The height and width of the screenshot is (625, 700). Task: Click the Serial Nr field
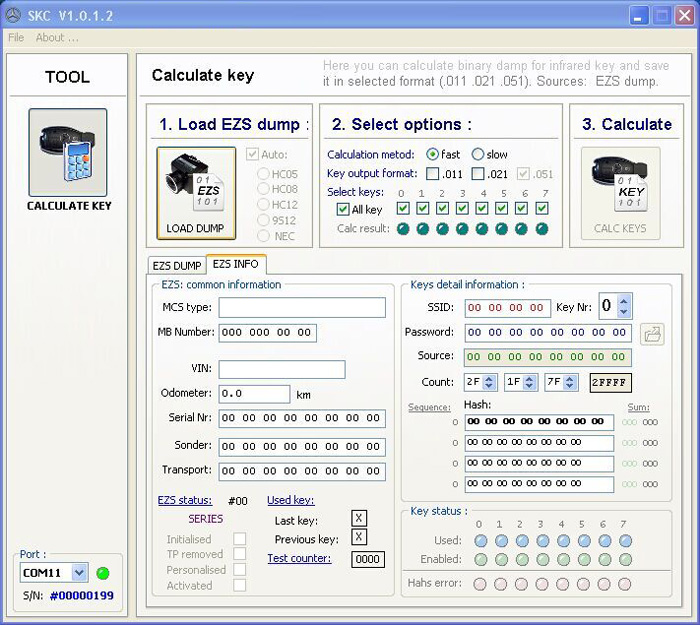[302, 419]
